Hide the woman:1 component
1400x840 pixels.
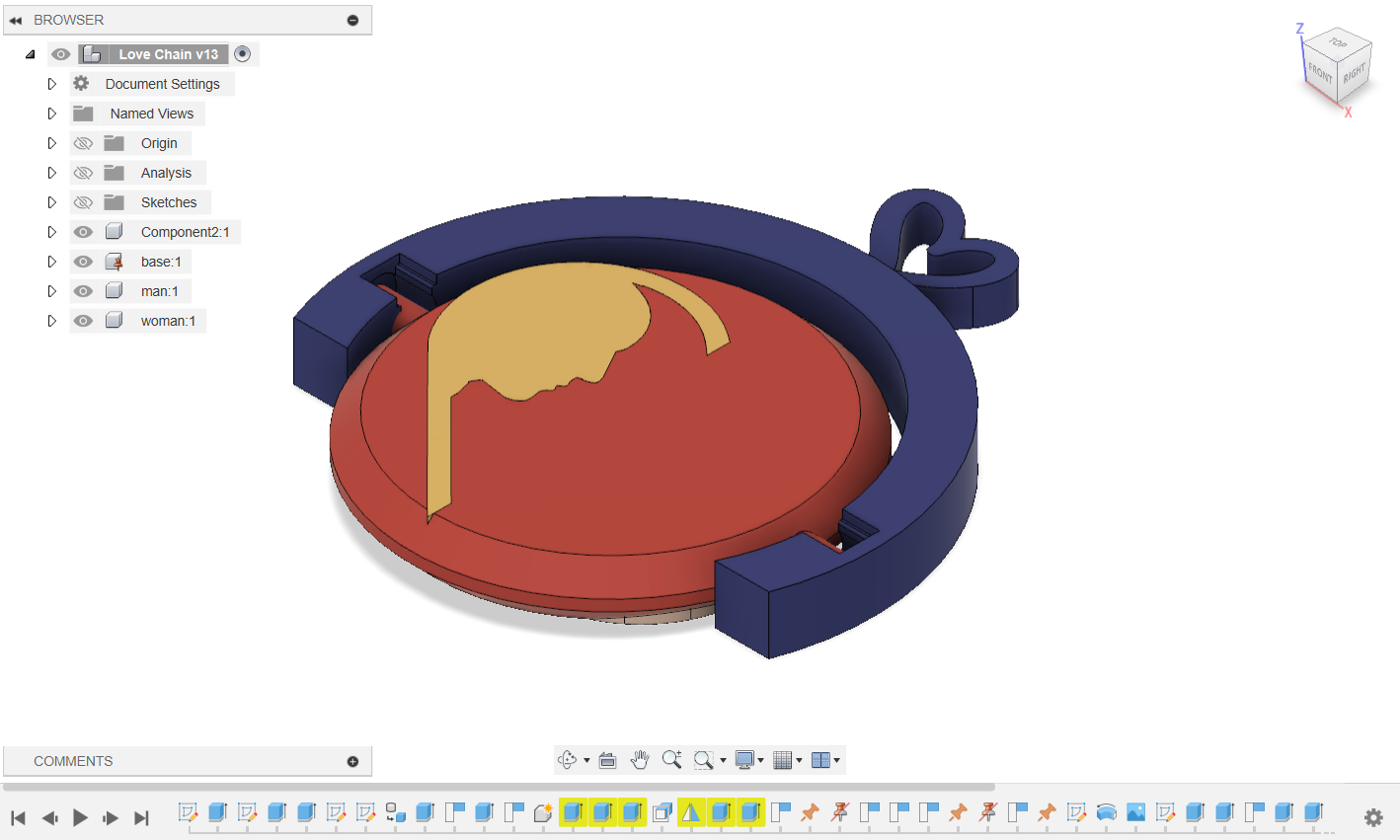pyautogui.click(x=84, y=321)
